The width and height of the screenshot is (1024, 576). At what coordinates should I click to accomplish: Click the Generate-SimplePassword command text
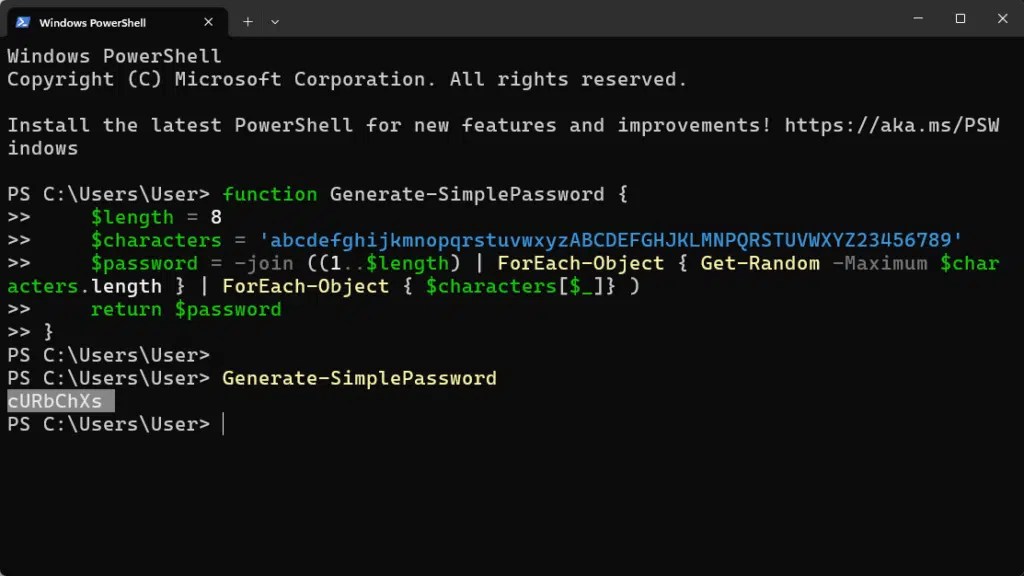(358, 378)
